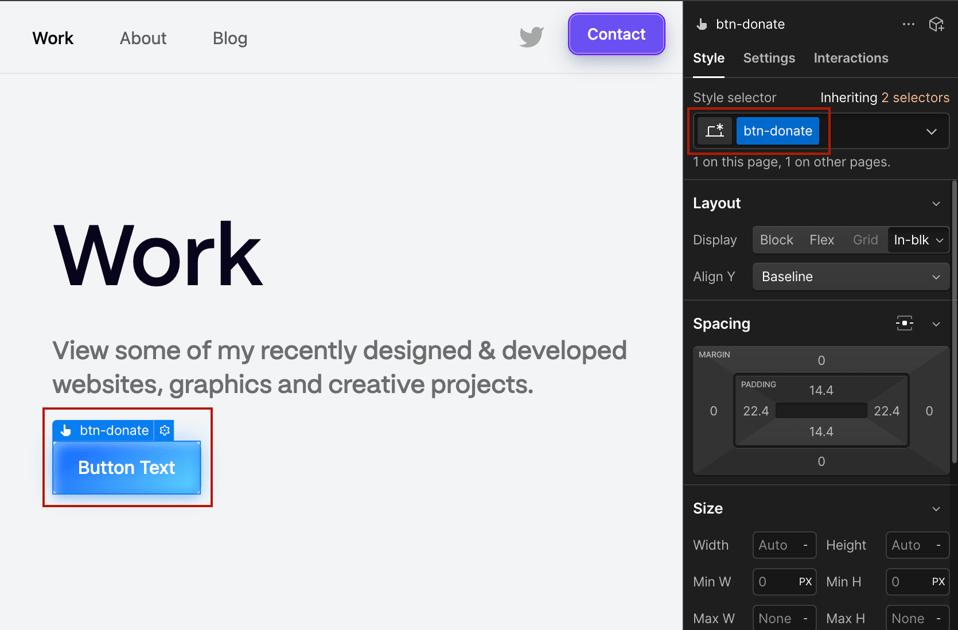Click the spacing edit icon in Spacing header

(x=905, y=323)
